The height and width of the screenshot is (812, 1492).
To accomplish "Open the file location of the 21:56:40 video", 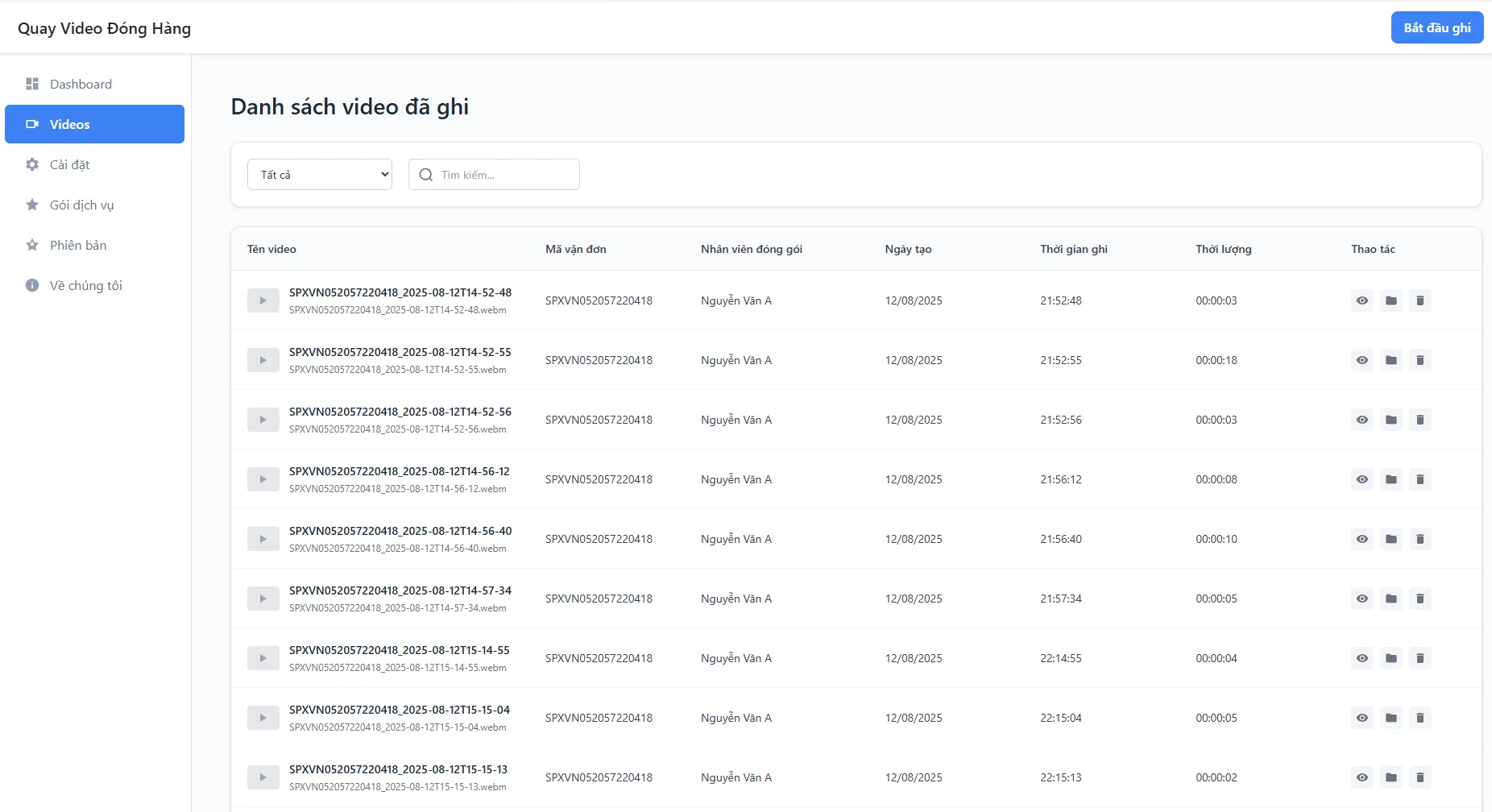I will point(1391,539).
